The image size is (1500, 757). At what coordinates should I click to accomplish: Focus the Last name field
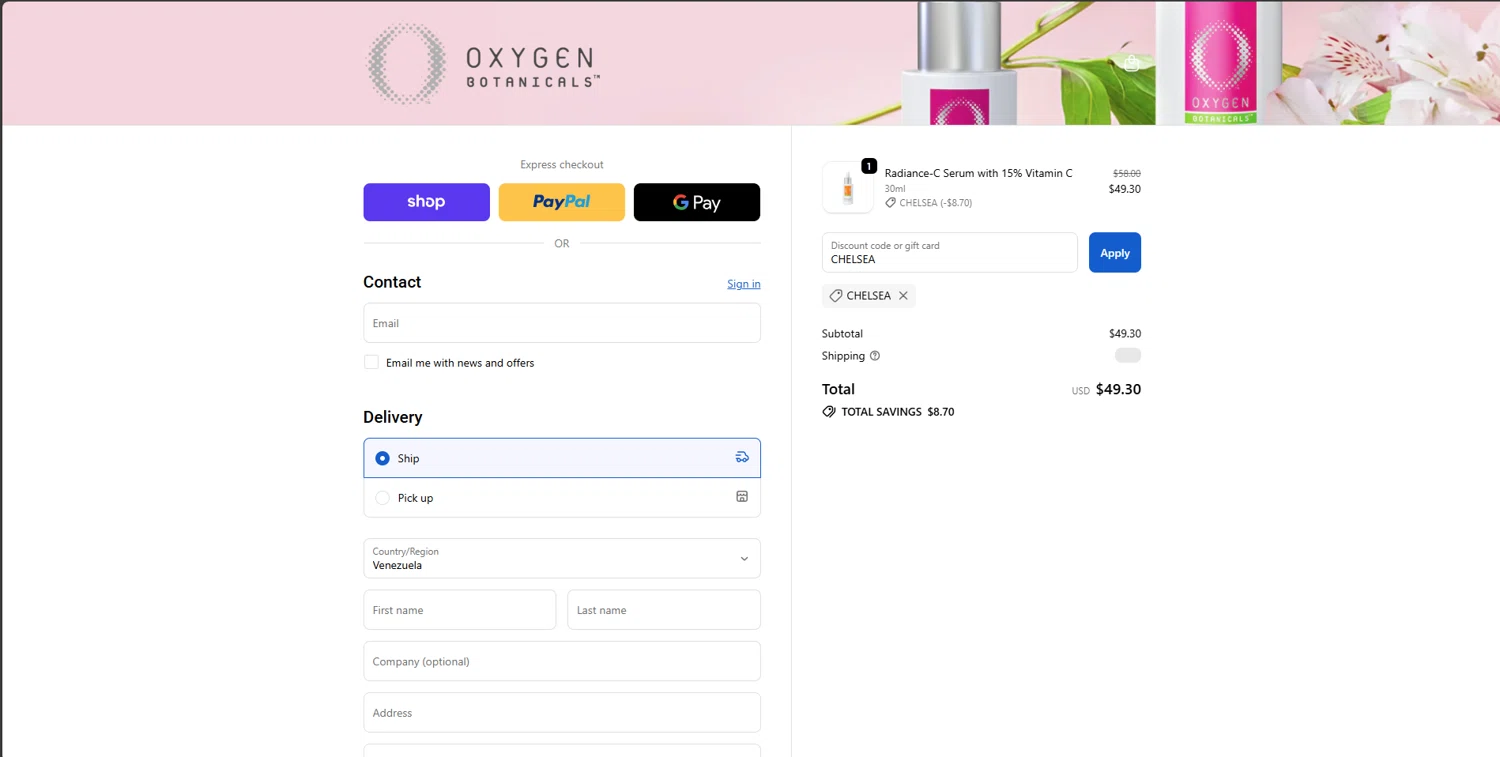pyautogui.click(x=664, y=610)
